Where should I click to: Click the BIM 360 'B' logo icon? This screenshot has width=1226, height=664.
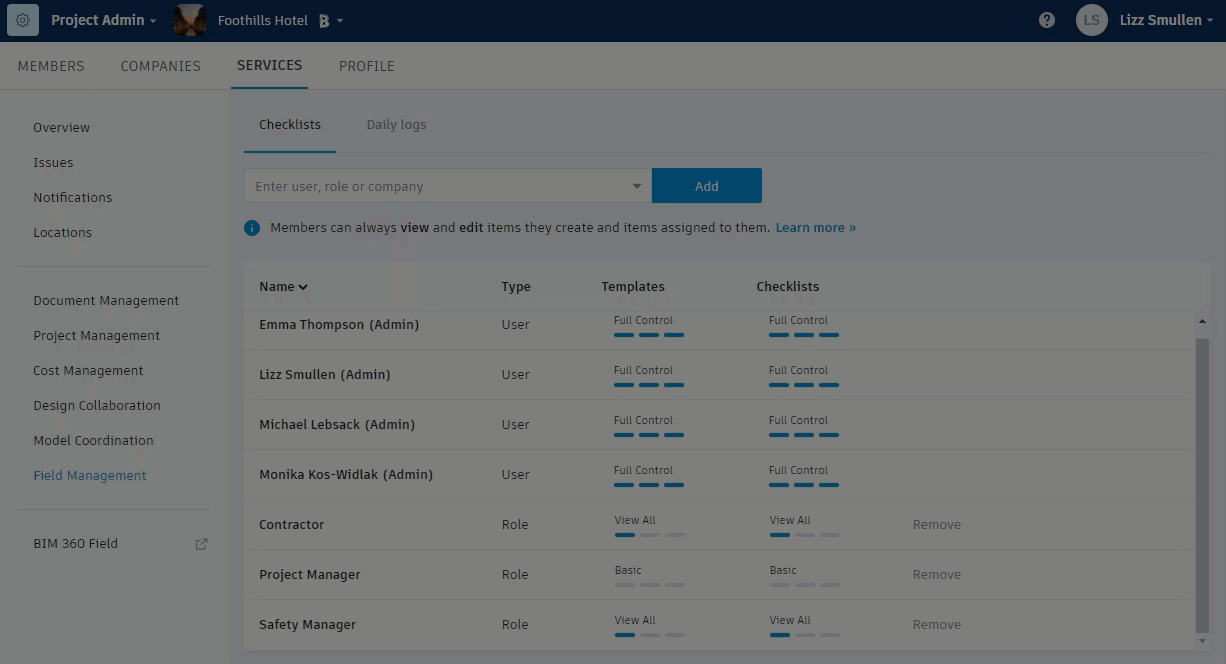(323, 21)
